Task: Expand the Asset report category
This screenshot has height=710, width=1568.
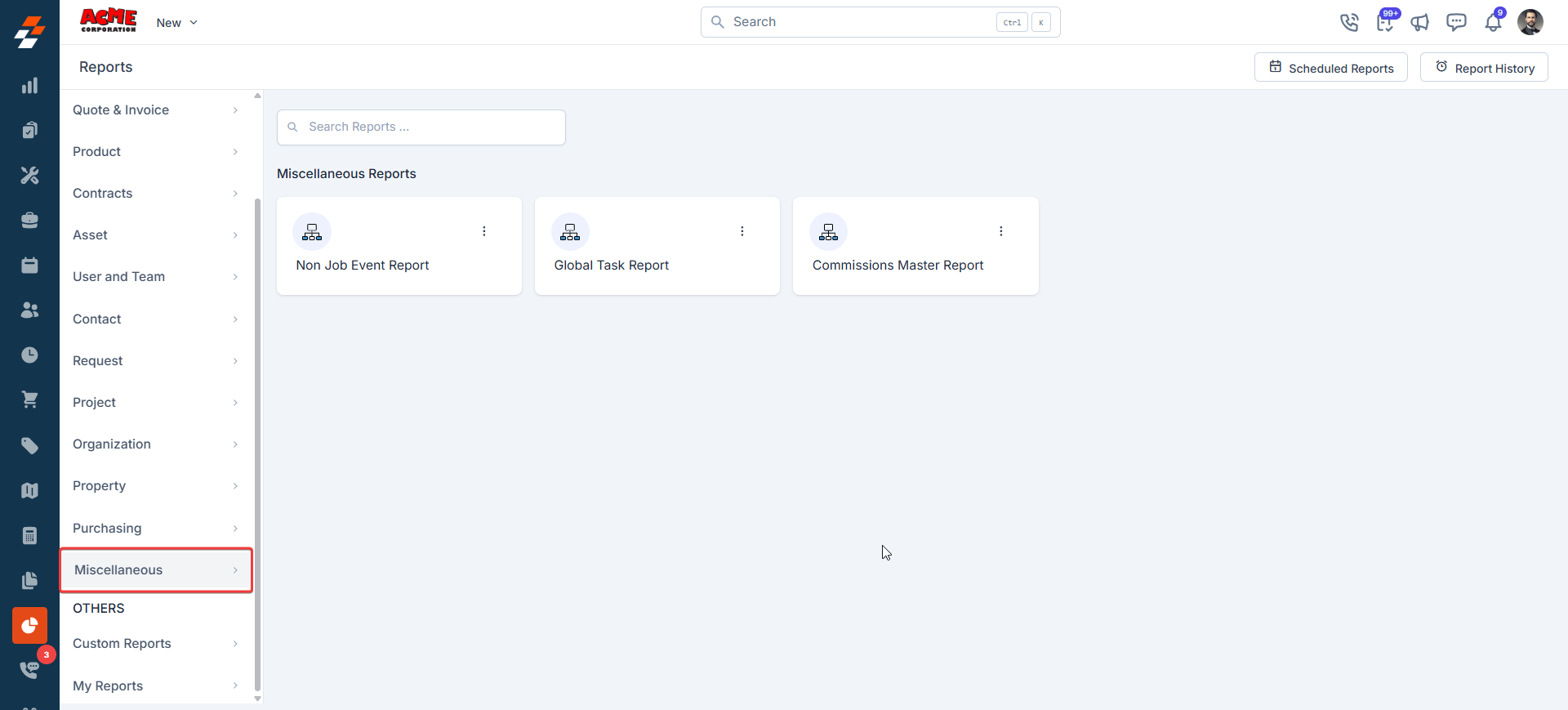Action: click(155, 235)
